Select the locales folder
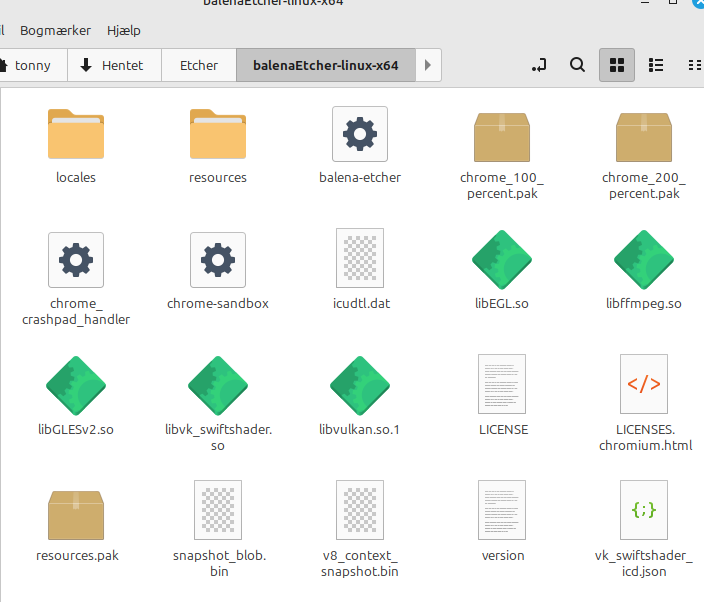 tap(76, 134)
